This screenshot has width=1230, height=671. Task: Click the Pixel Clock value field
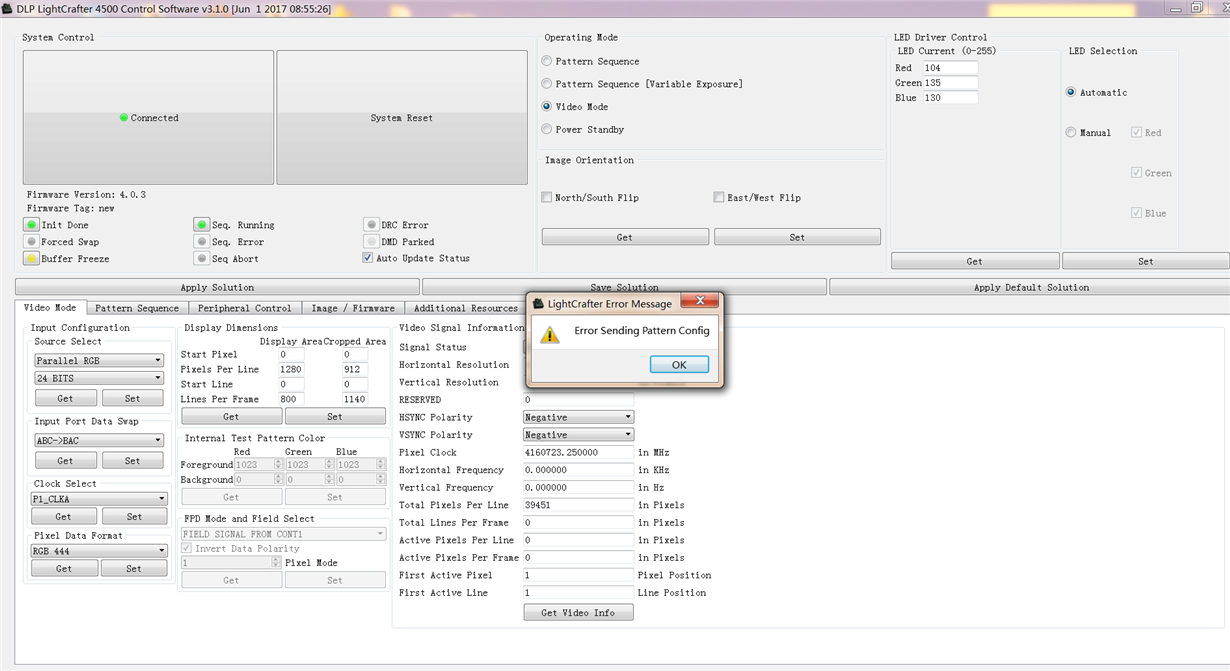pos(578,452)
